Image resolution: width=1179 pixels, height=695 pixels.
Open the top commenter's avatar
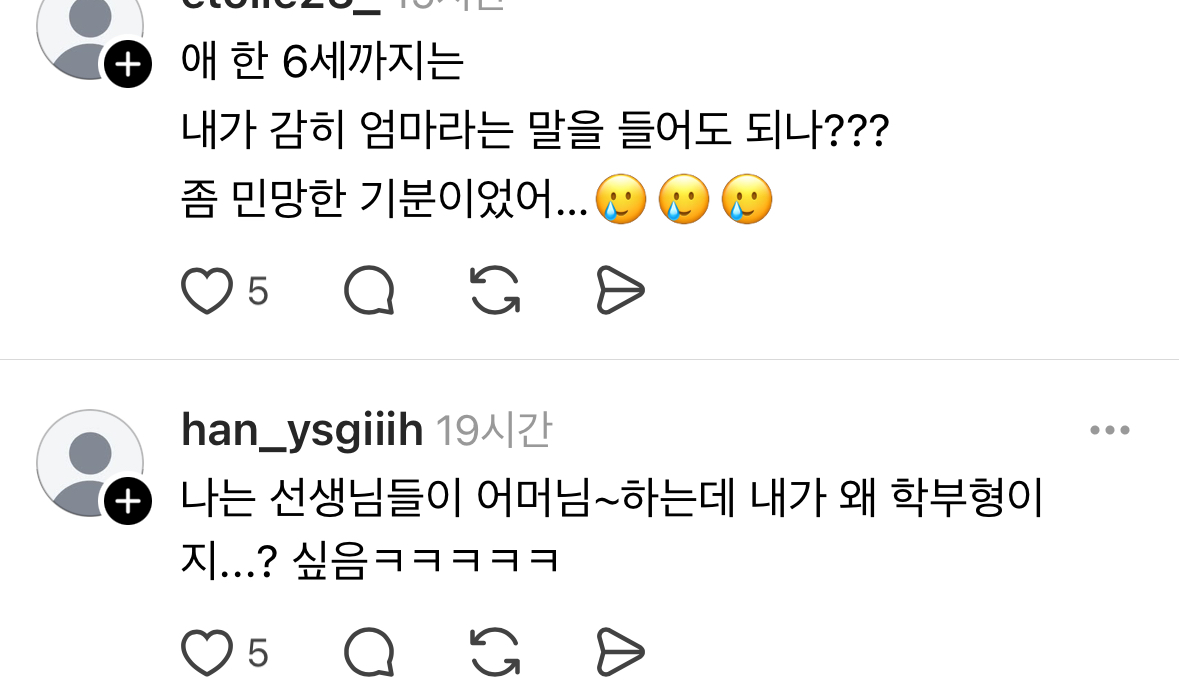(90, 30)
